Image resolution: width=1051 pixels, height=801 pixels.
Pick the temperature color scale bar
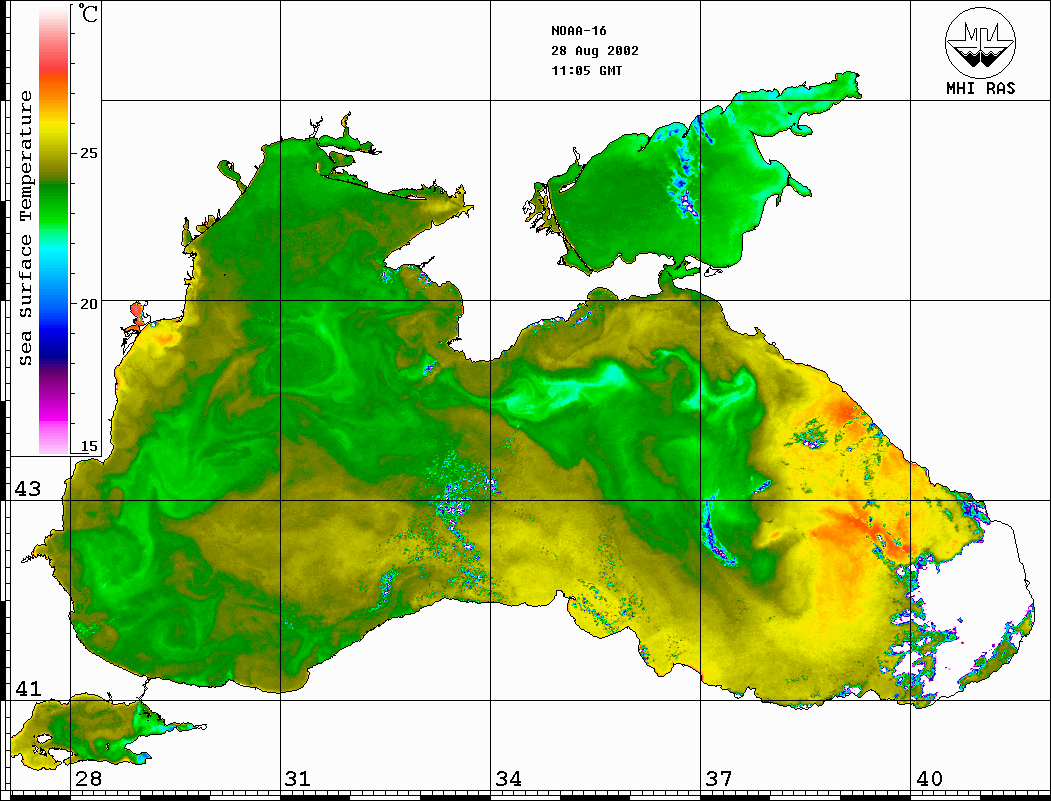(x=54, y=230)
